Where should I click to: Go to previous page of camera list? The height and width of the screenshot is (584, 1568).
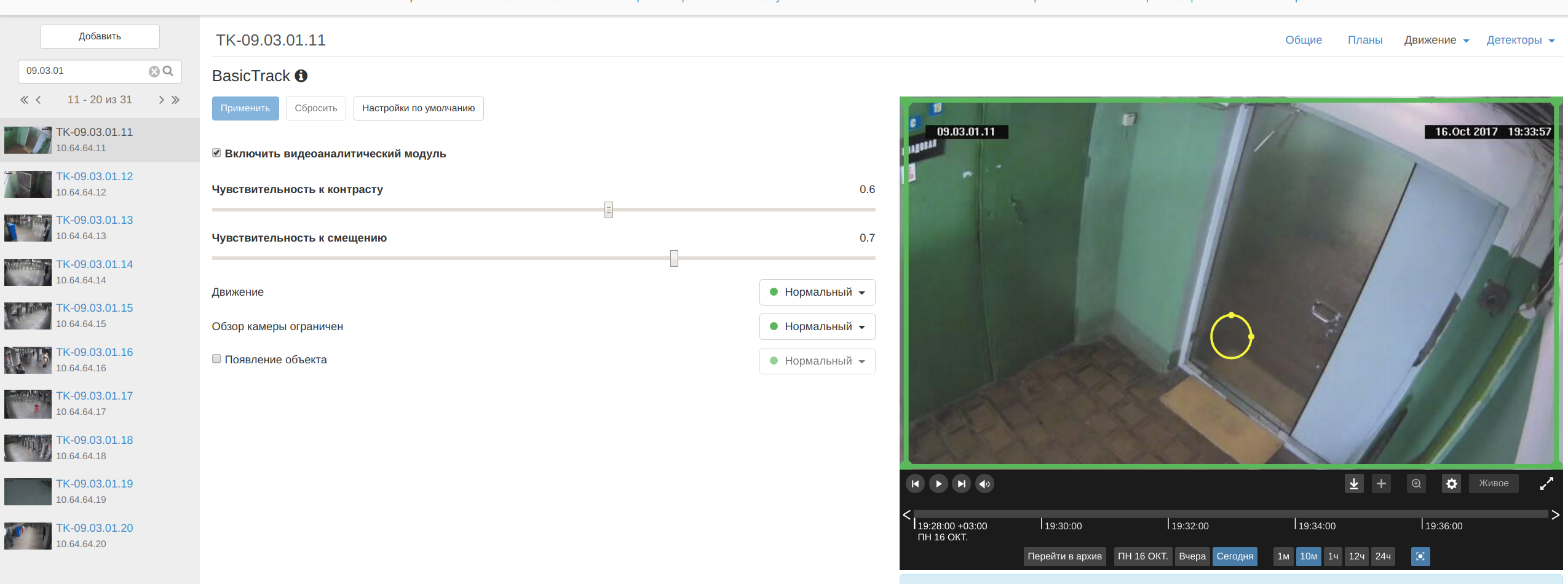coord(38,100)
